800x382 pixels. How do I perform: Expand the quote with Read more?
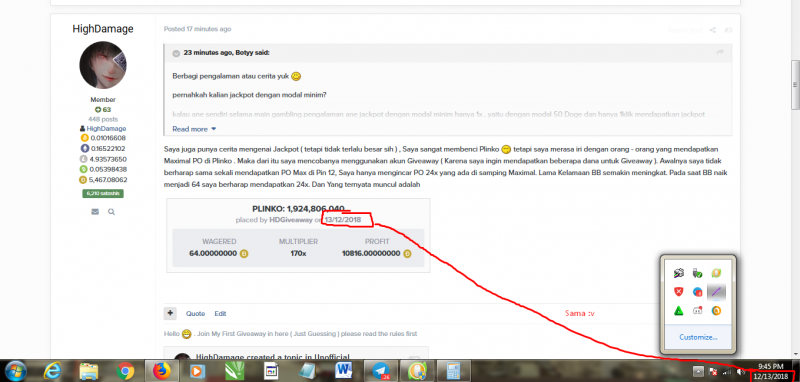(x=194, y=129)
